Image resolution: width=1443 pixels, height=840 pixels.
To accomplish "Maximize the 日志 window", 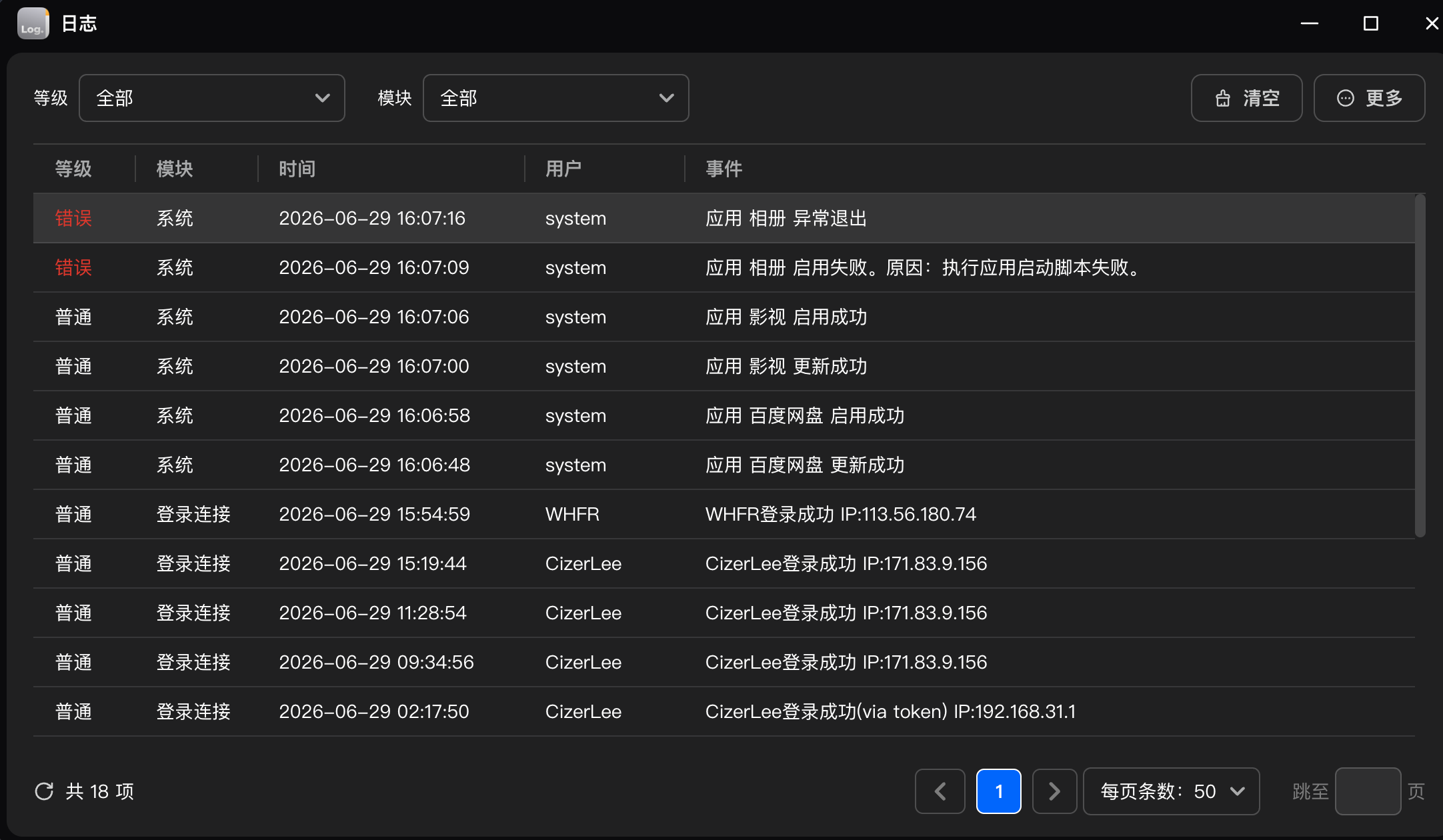I will [x=1371, y=24].
